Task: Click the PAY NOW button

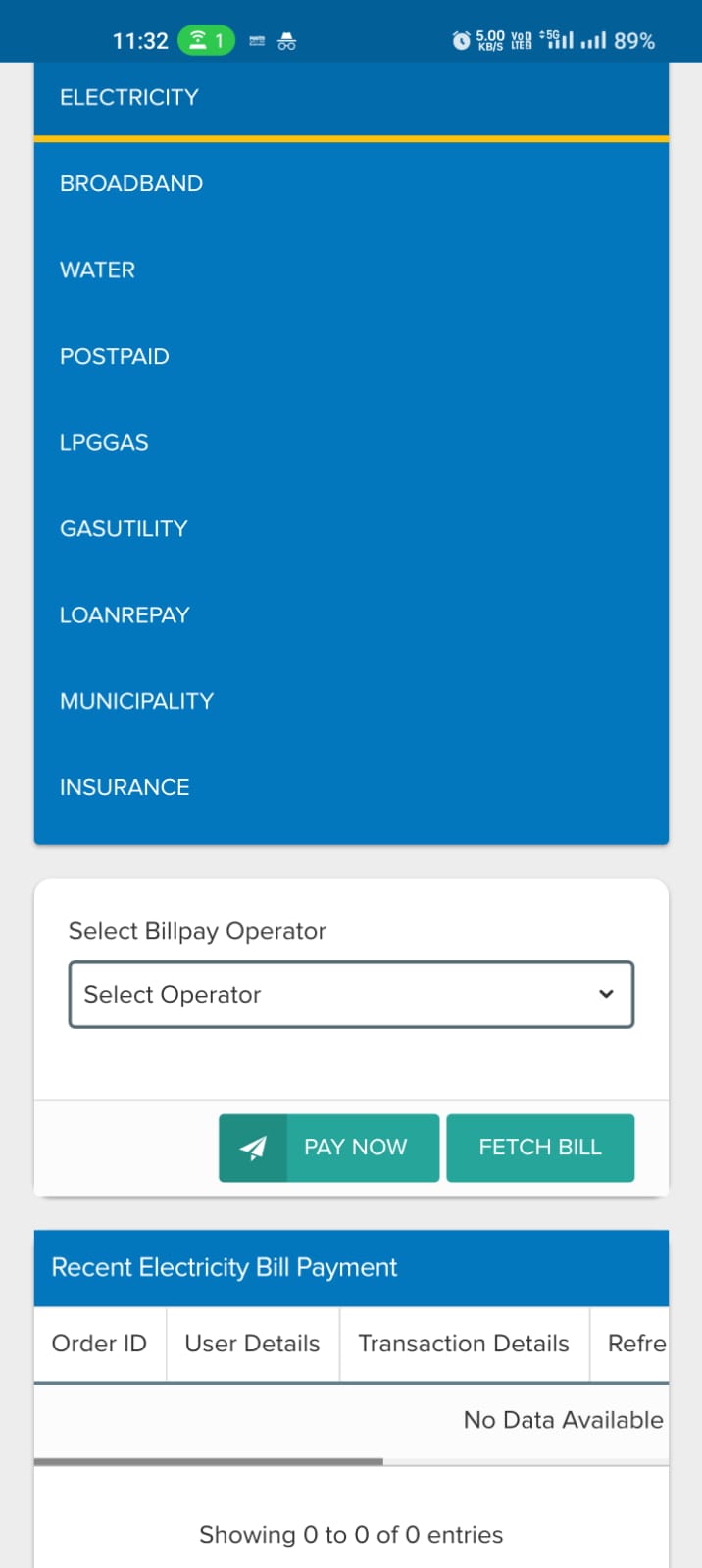Action: pos(328,1148)
